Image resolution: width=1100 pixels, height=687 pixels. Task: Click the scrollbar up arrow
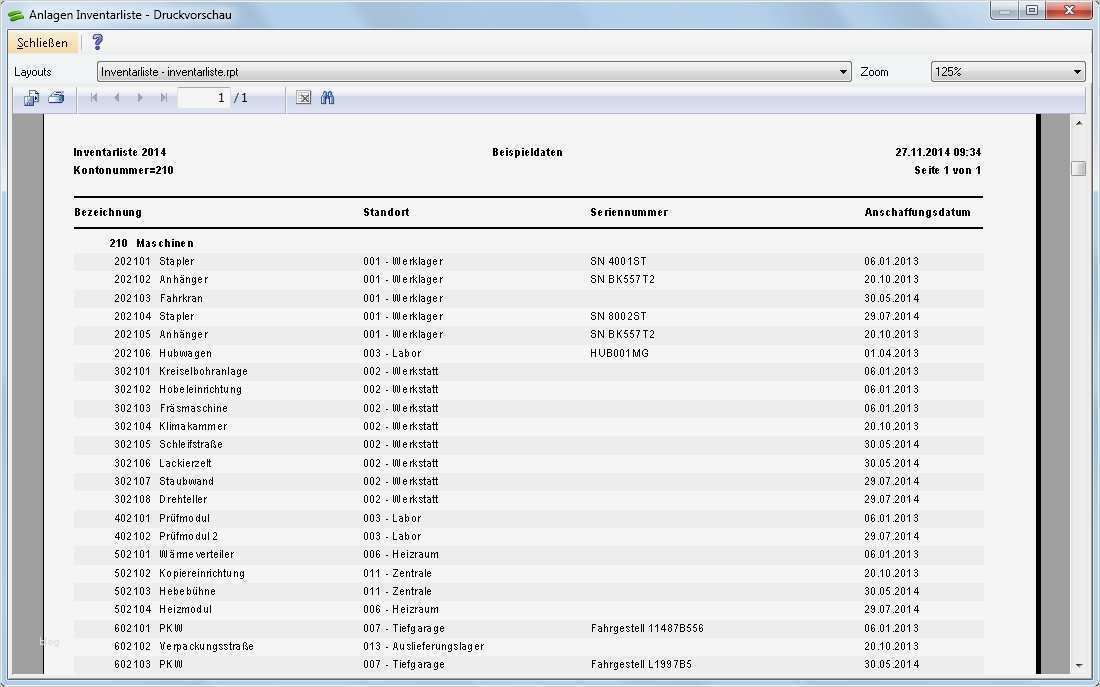[1078, 124]
